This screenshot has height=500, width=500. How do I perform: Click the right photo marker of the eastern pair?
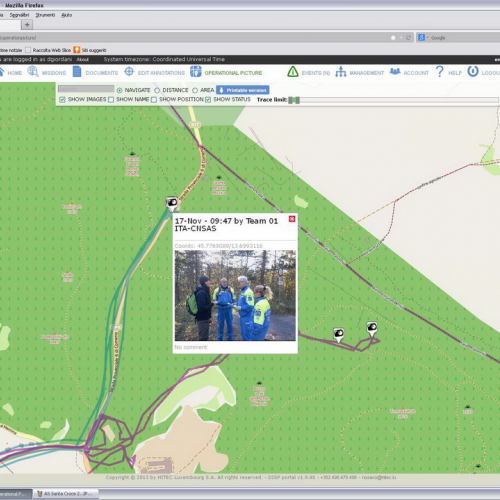(x=372, y=329)
